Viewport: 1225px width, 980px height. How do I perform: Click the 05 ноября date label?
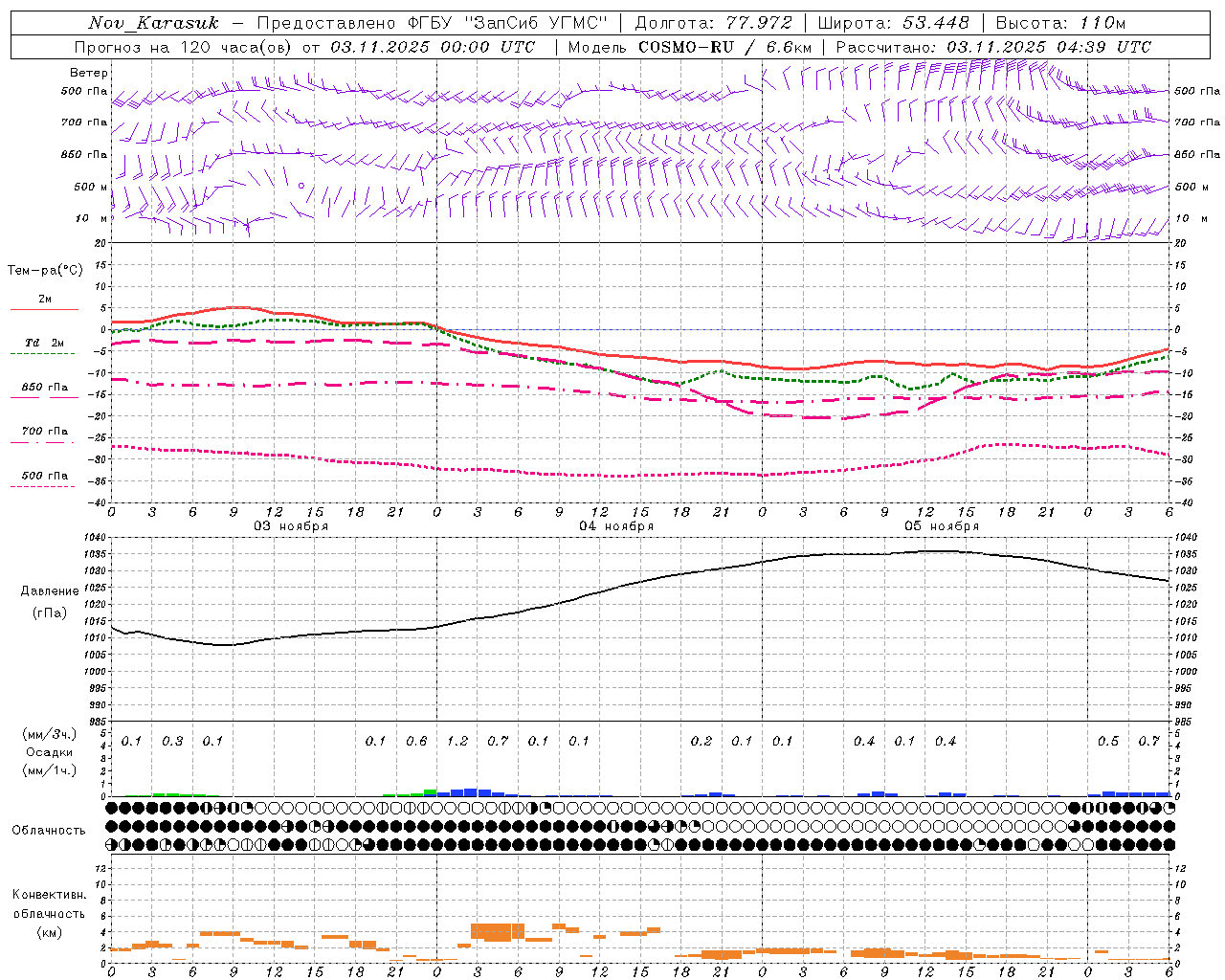942,526
